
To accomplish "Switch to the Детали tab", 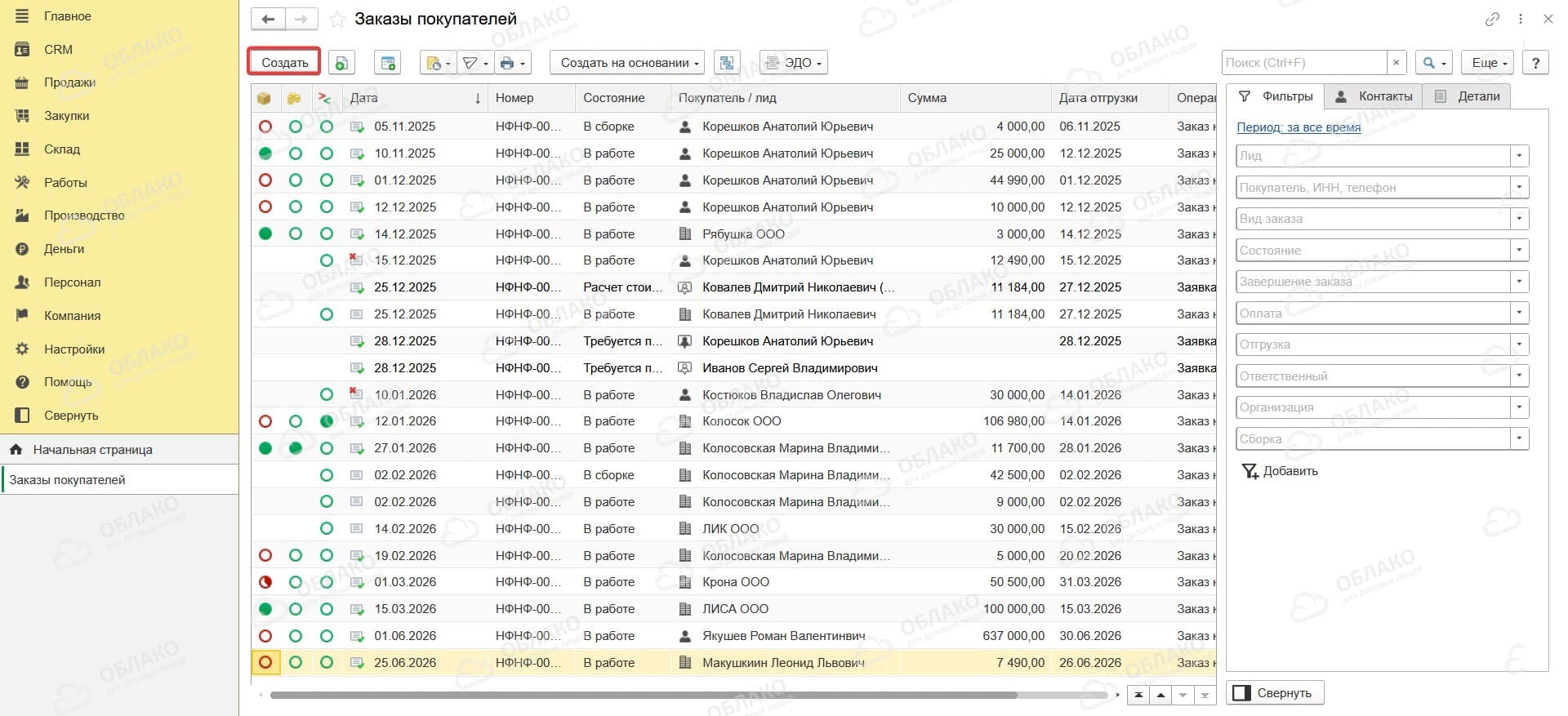I will click(x=1467, y=96).
